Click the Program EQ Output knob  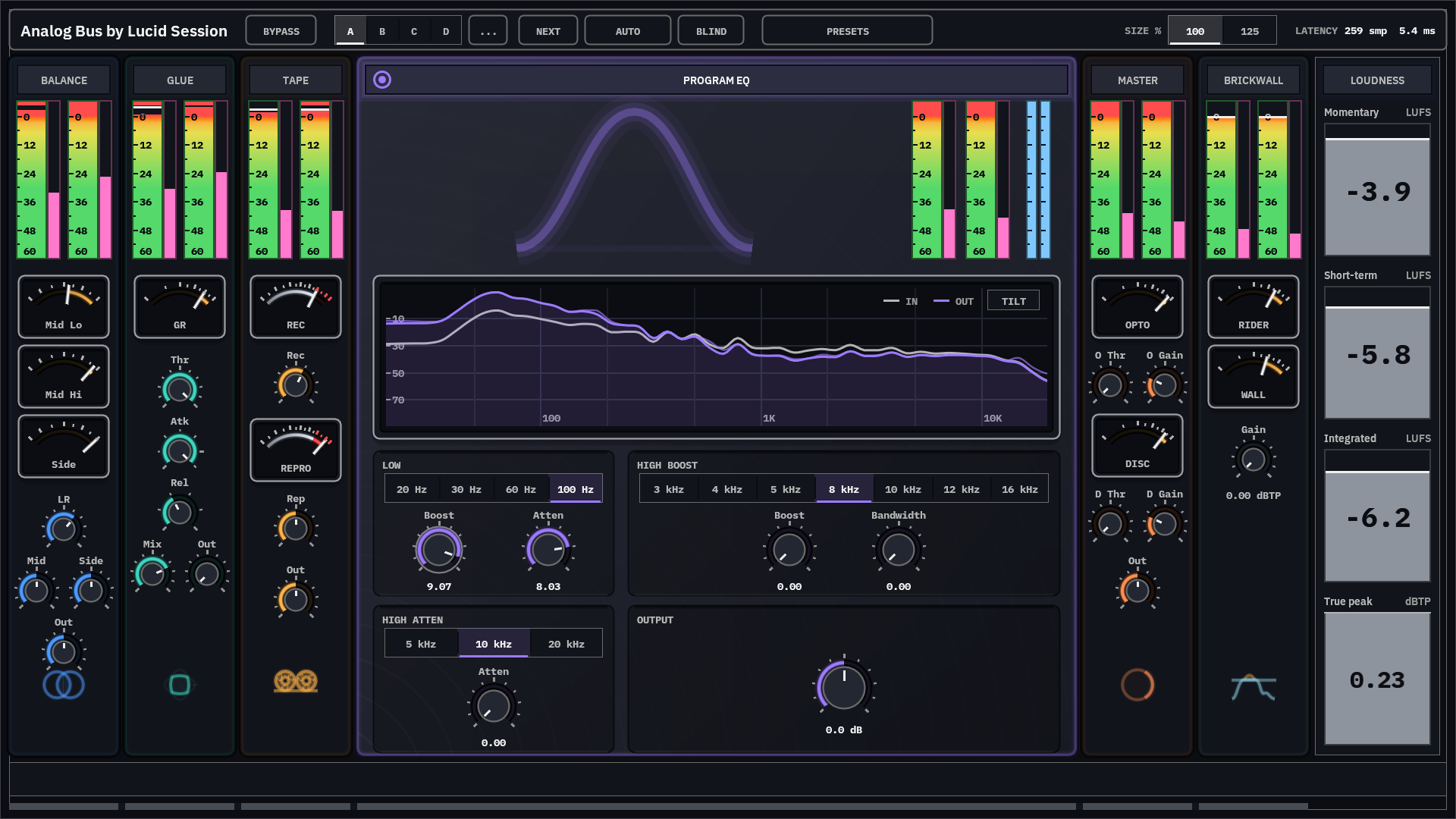coord(844,686)
